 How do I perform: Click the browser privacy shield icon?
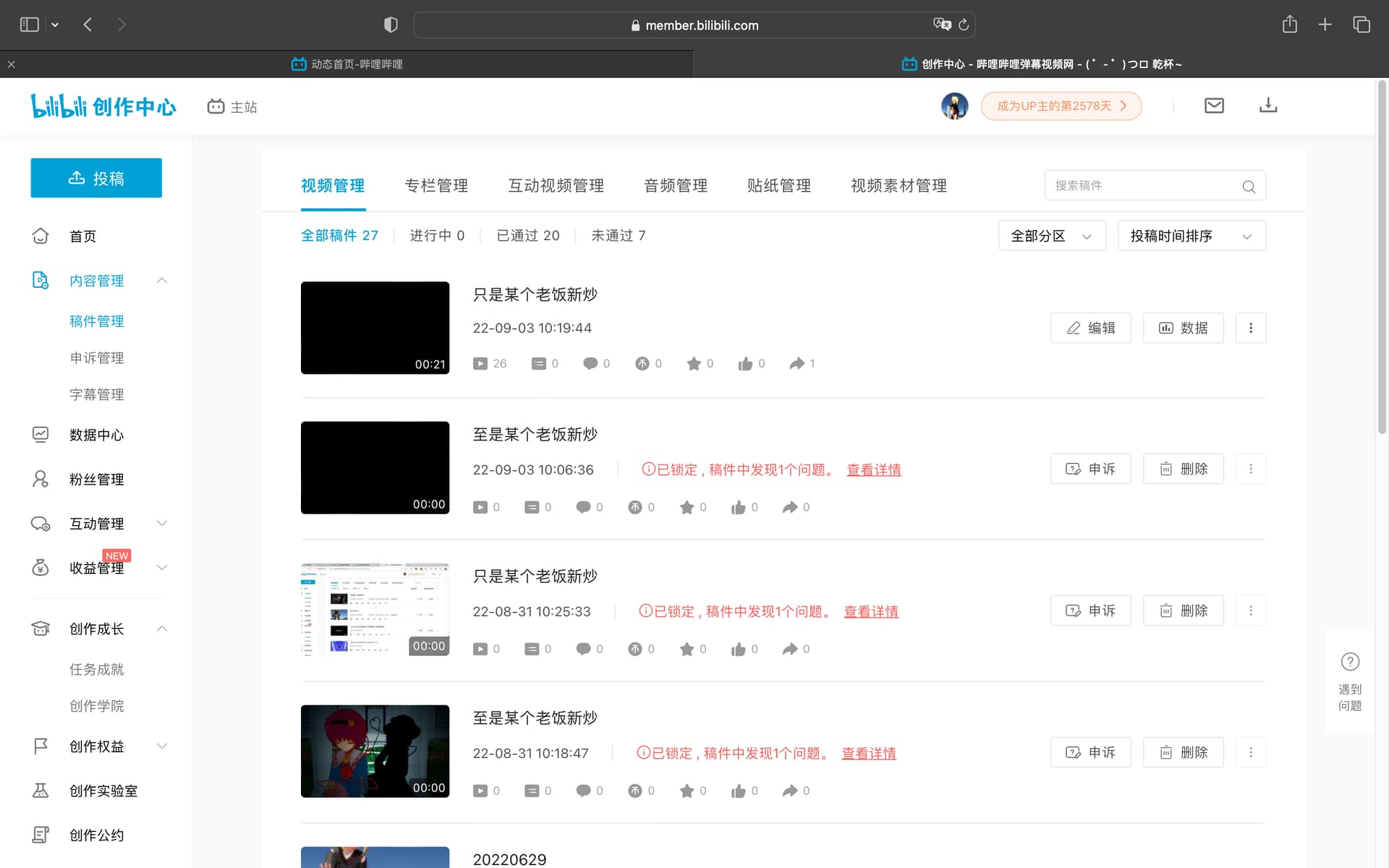[x=391, y=25]
